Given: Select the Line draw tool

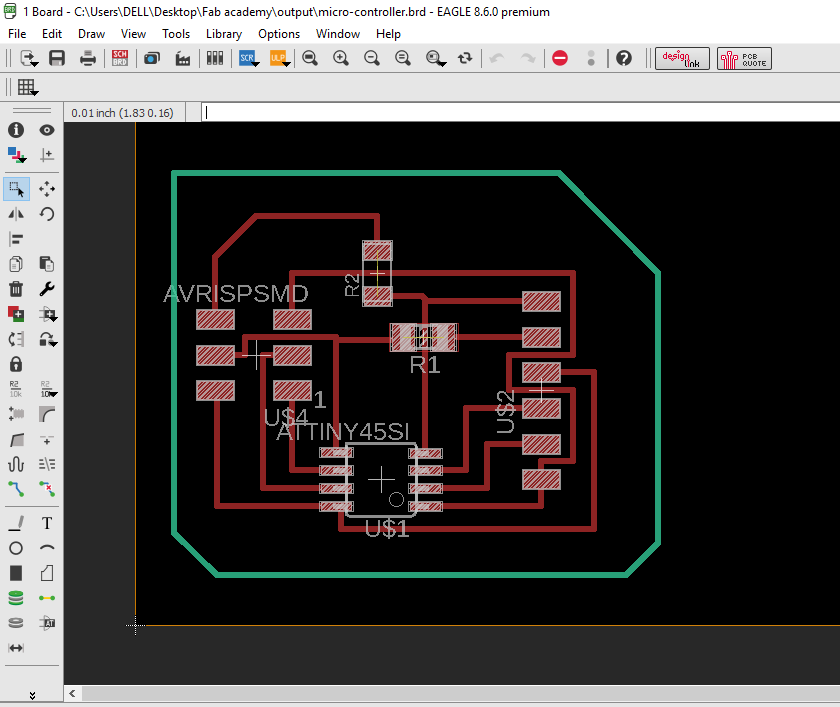Looking at the screenshot, I should tap(16, 523).
